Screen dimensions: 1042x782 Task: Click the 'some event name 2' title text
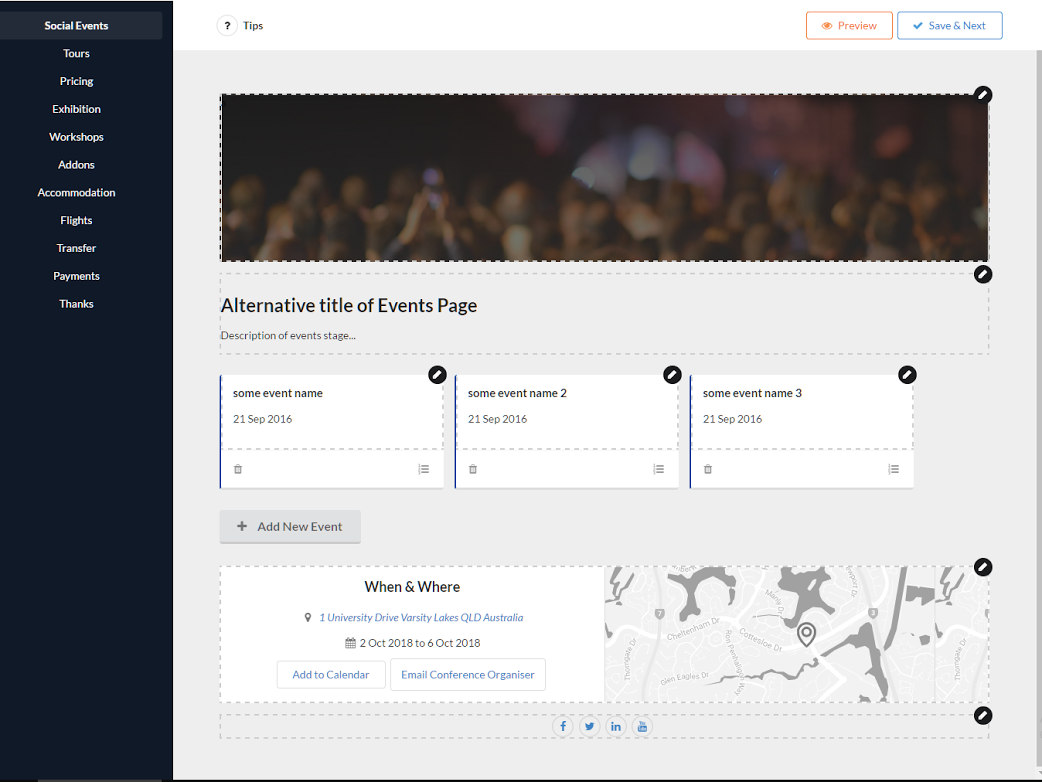(x=517, y=393)
